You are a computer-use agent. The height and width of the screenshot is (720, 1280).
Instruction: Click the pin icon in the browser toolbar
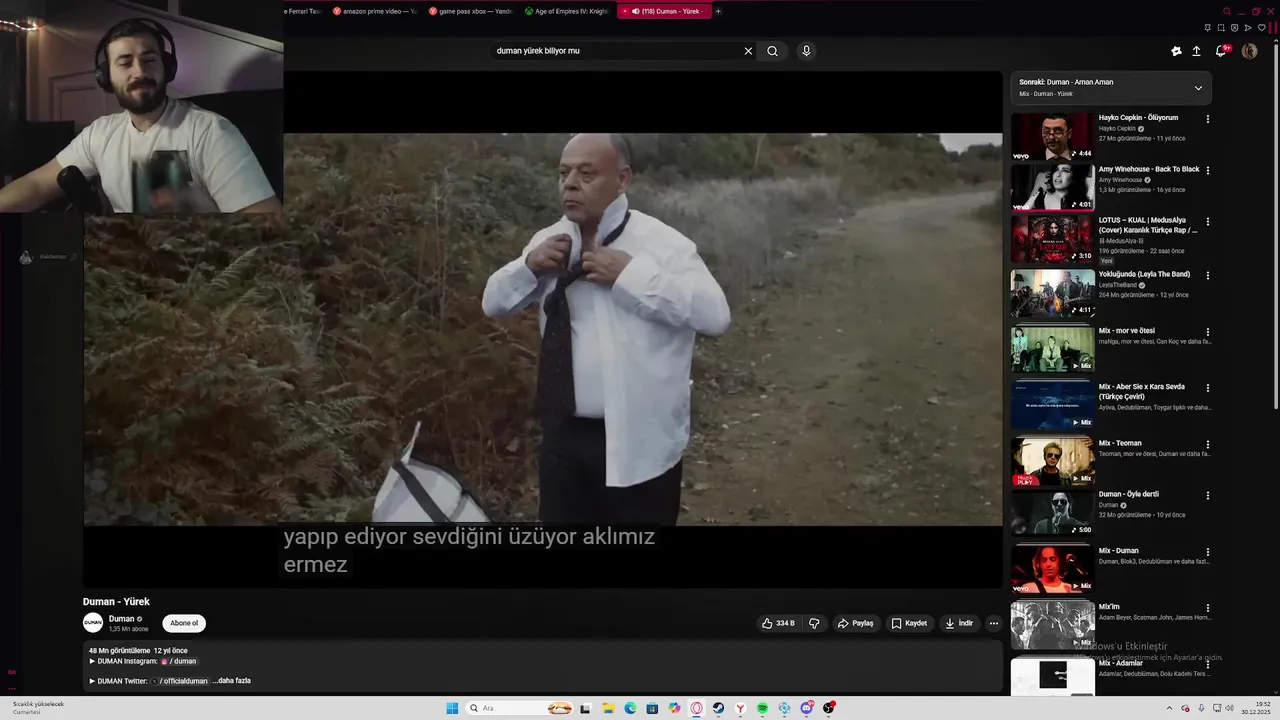(x=1208, y=28)
